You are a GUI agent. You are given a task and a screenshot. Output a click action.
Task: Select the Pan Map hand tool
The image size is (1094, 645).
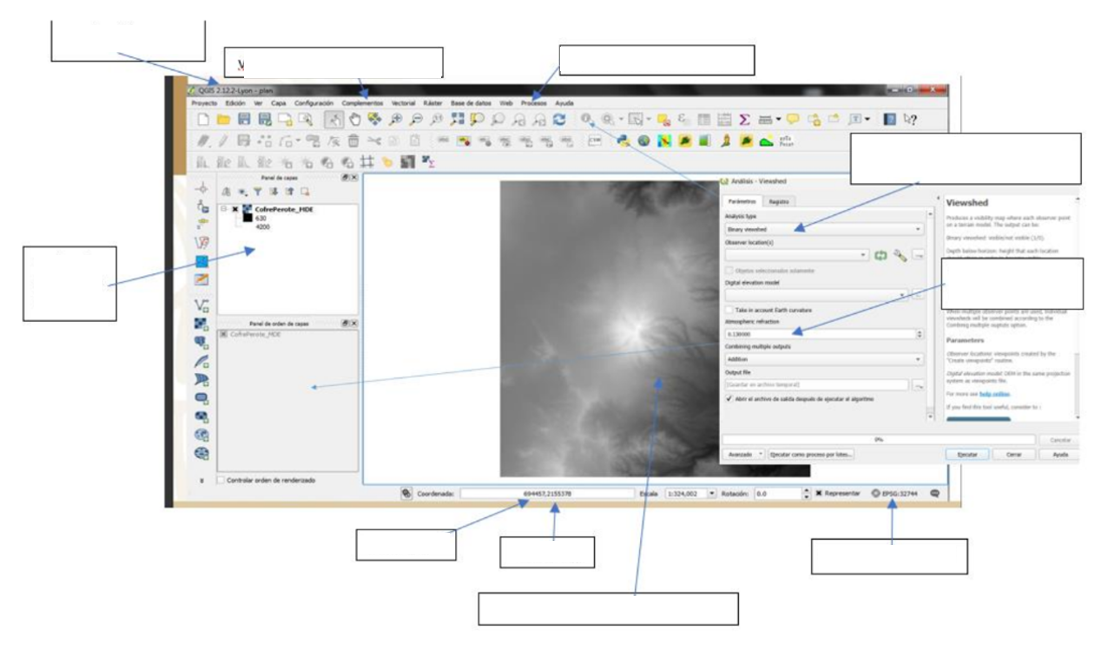(354, 119)
